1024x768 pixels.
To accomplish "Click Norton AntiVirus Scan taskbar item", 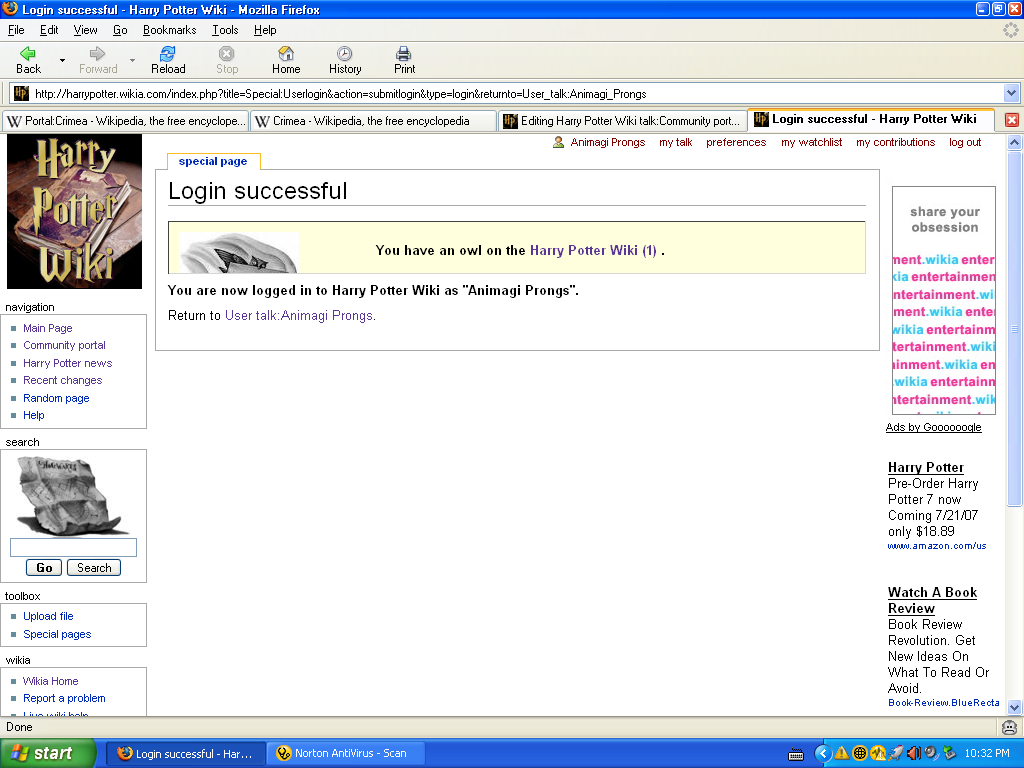I will [344, 753].
